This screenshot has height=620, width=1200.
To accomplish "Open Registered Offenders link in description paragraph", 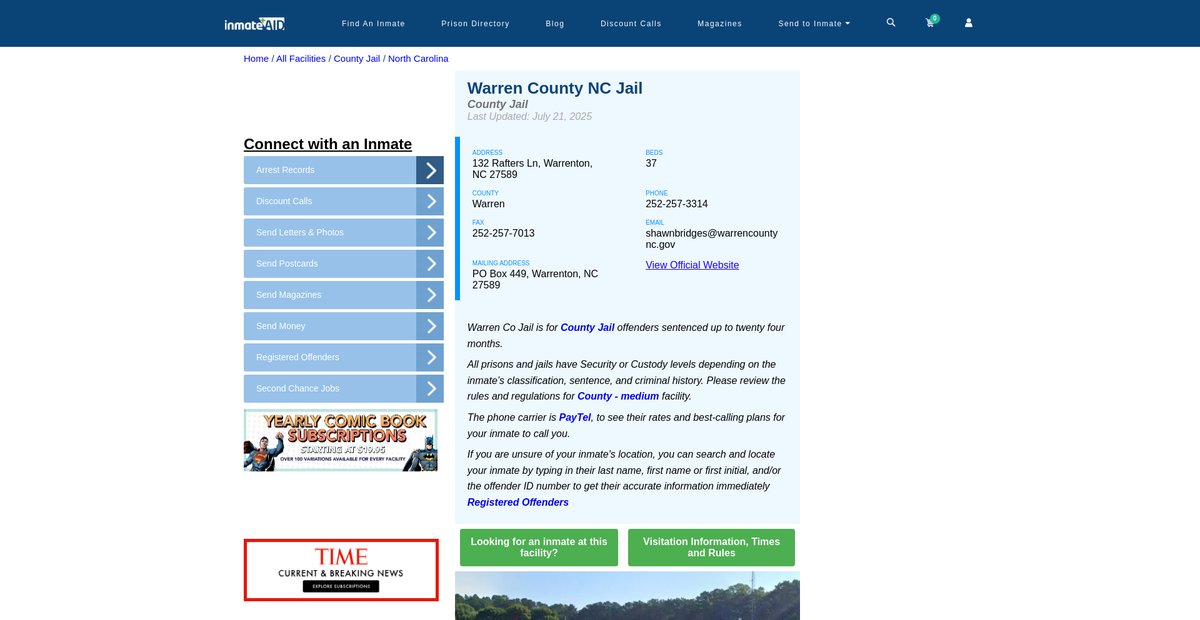I will (518, 502).
